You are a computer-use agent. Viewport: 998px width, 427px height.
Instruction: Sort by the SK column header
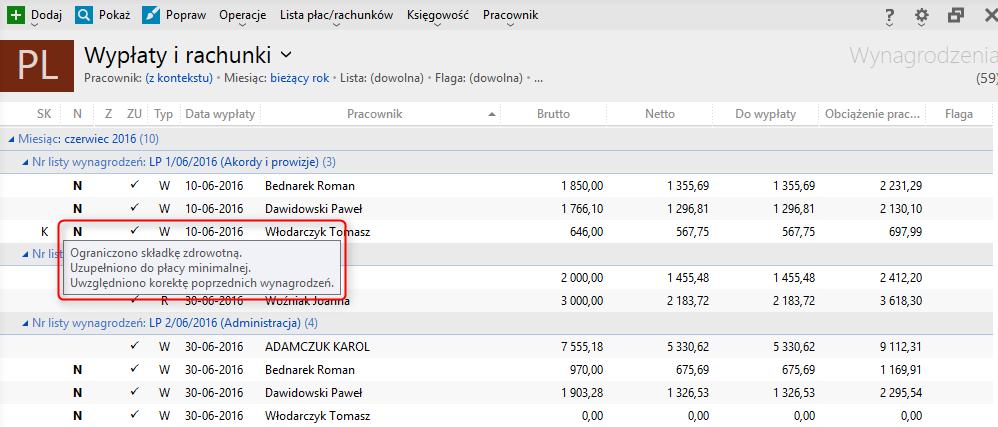(44, 115)
